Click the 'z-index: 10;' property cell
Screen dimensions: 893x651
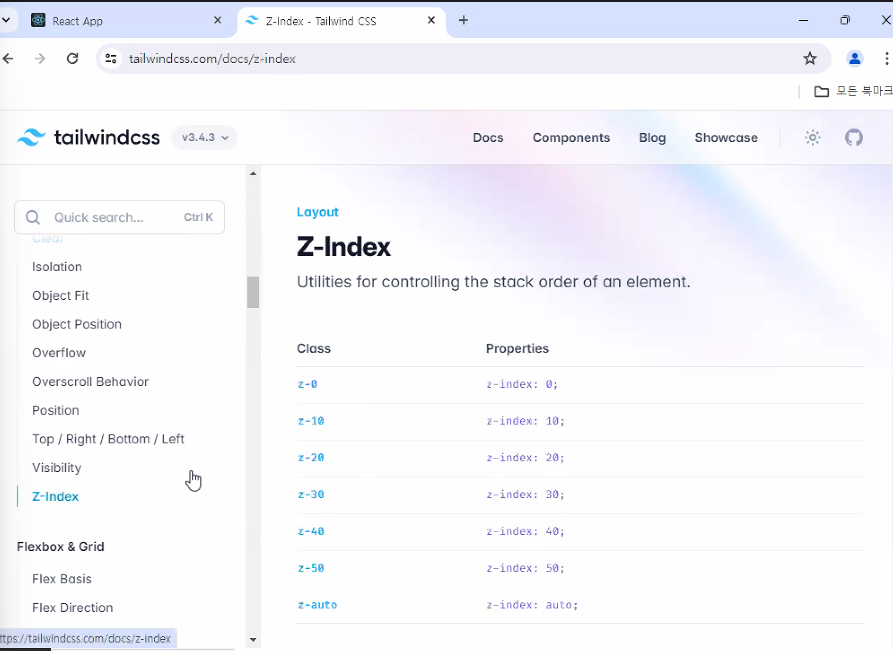coord(525,421)
